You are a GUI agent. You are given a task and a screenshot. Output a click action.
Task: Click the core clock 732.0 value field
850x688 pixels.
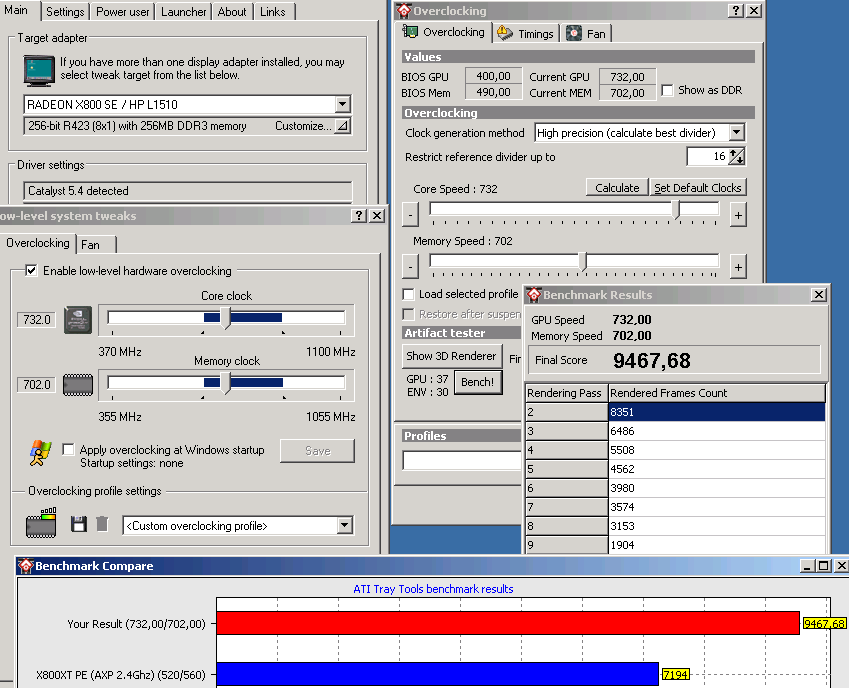36,319
